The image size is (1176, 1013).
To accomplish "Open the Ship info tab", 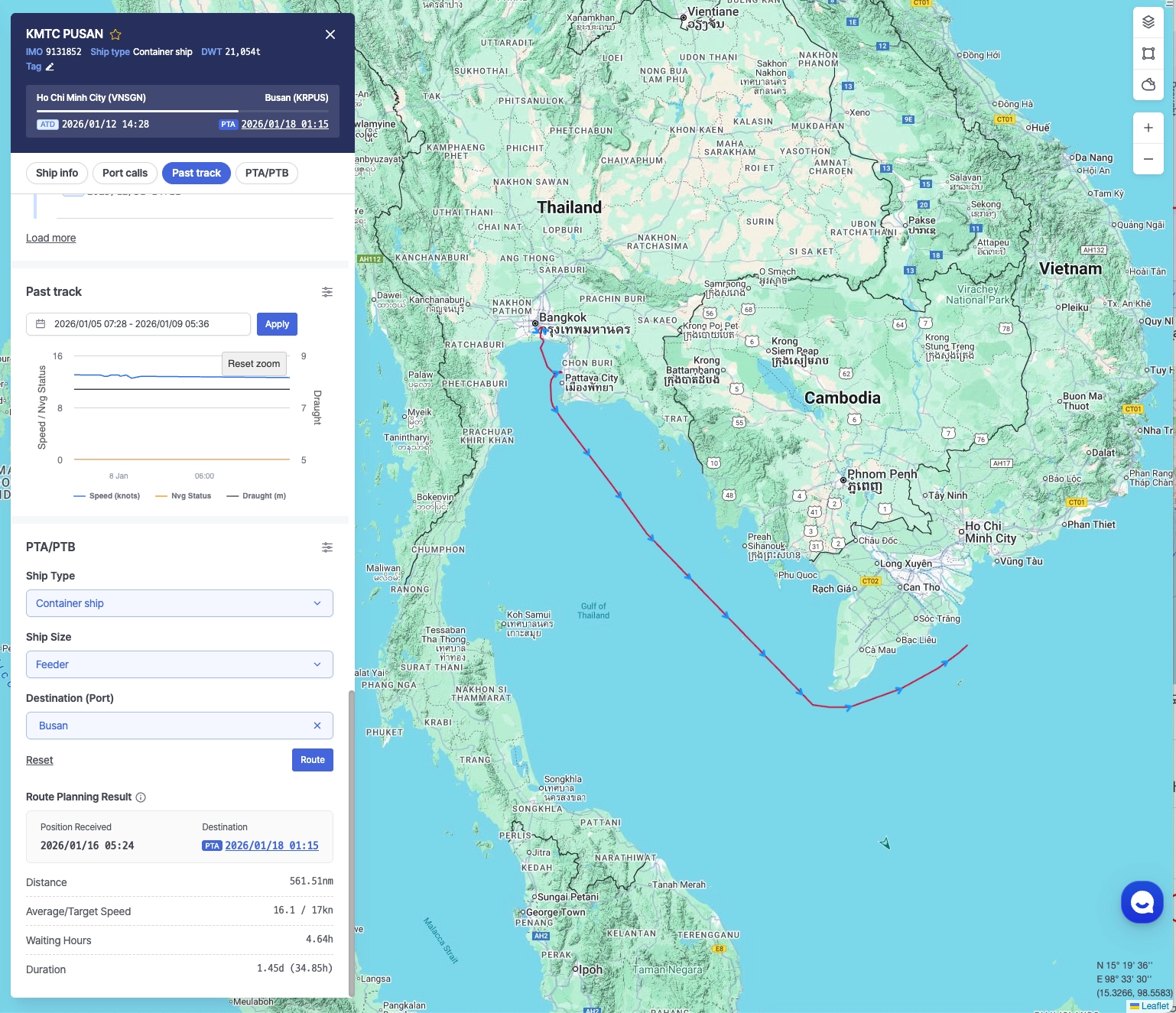I will coord(57,173).
